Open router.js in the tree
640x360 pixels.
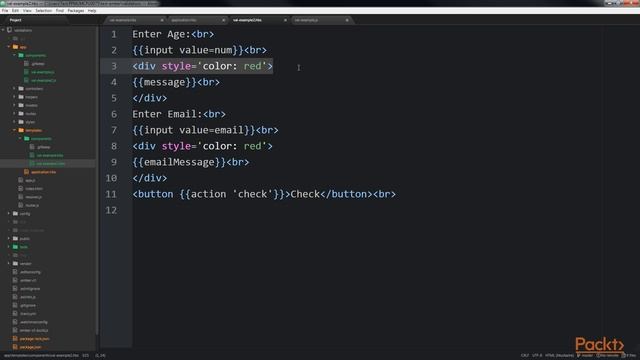click(32, 205)
